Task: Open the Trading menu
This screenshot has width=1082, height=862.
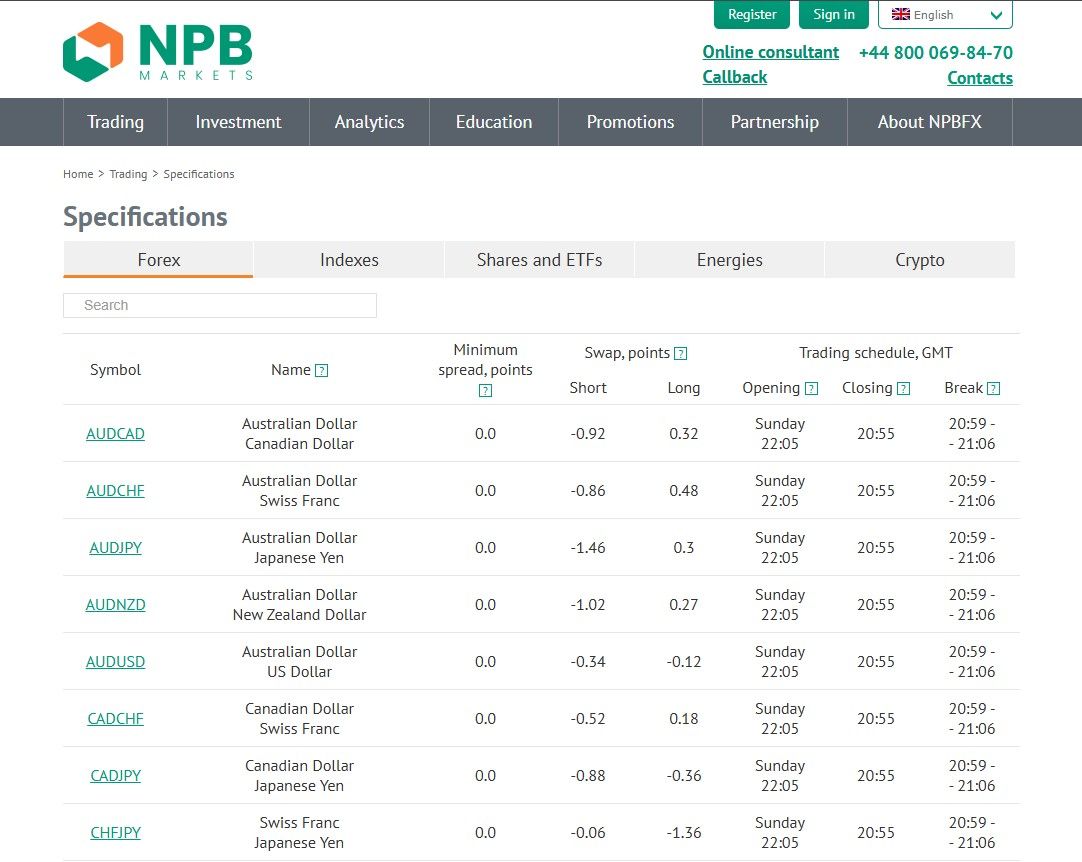Action: (x=115, y=122)
